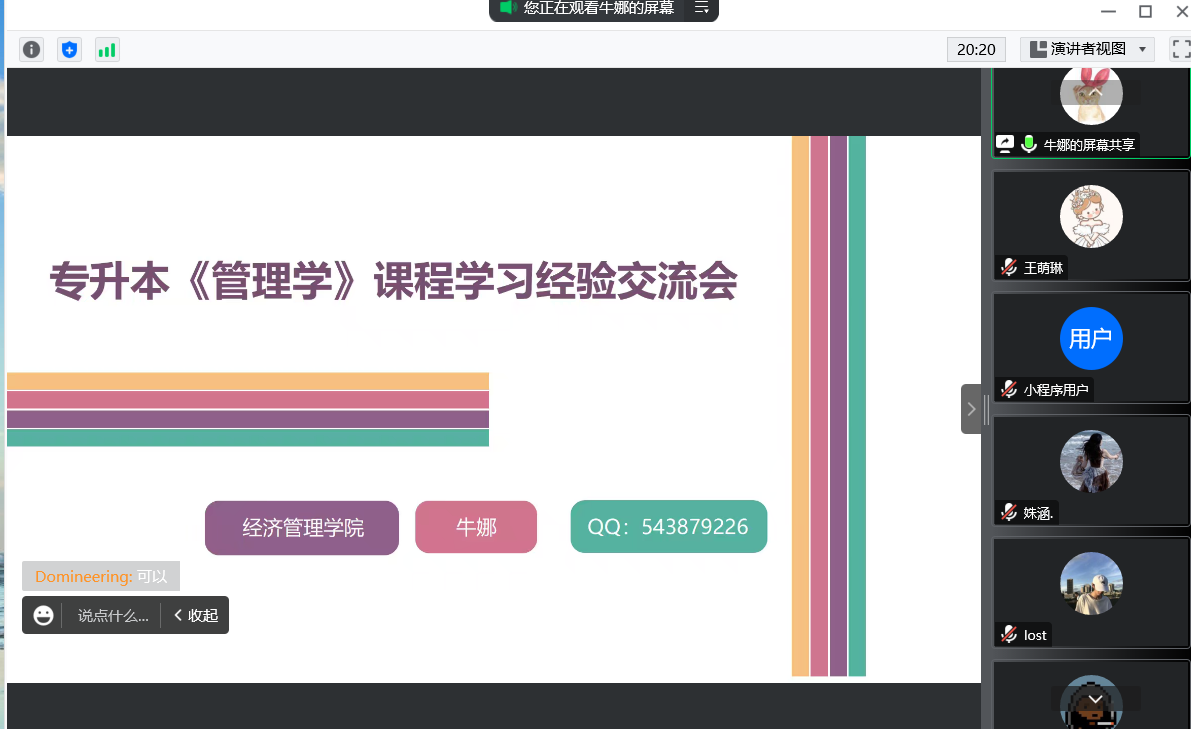This screenshot has height=729, width=1191.
Task: Click the 小程序用户 name label
Action: click(1056, 390)
